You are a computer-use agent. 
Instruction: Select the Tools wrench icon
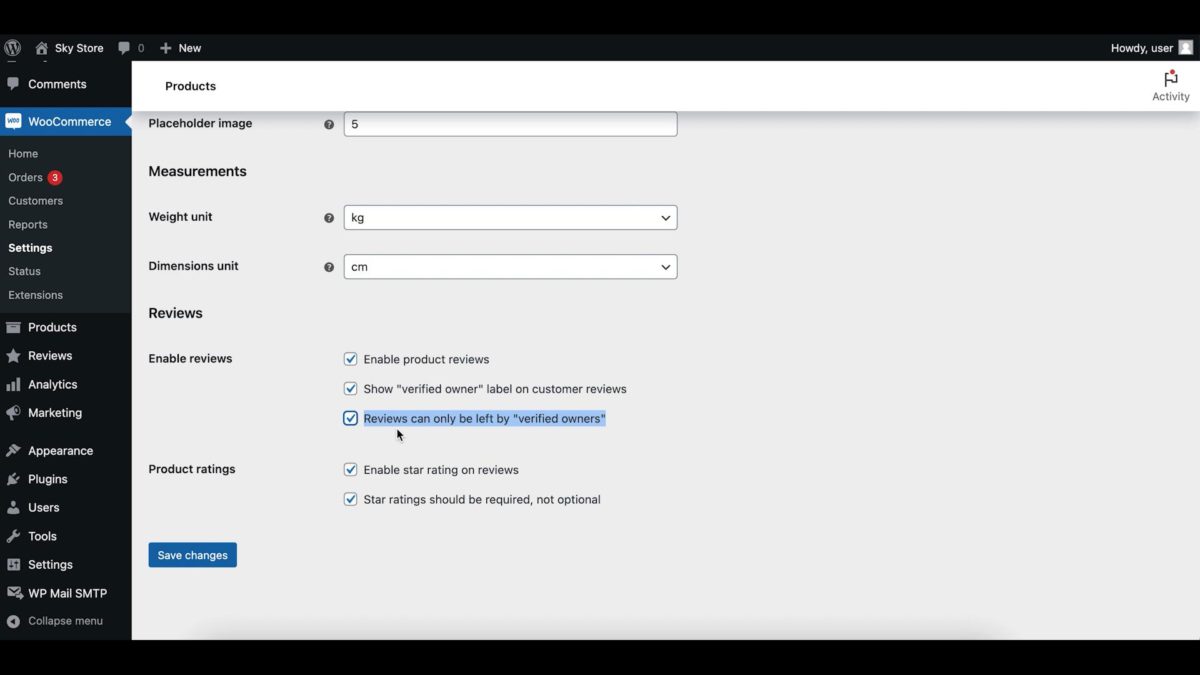pos(15,536)
